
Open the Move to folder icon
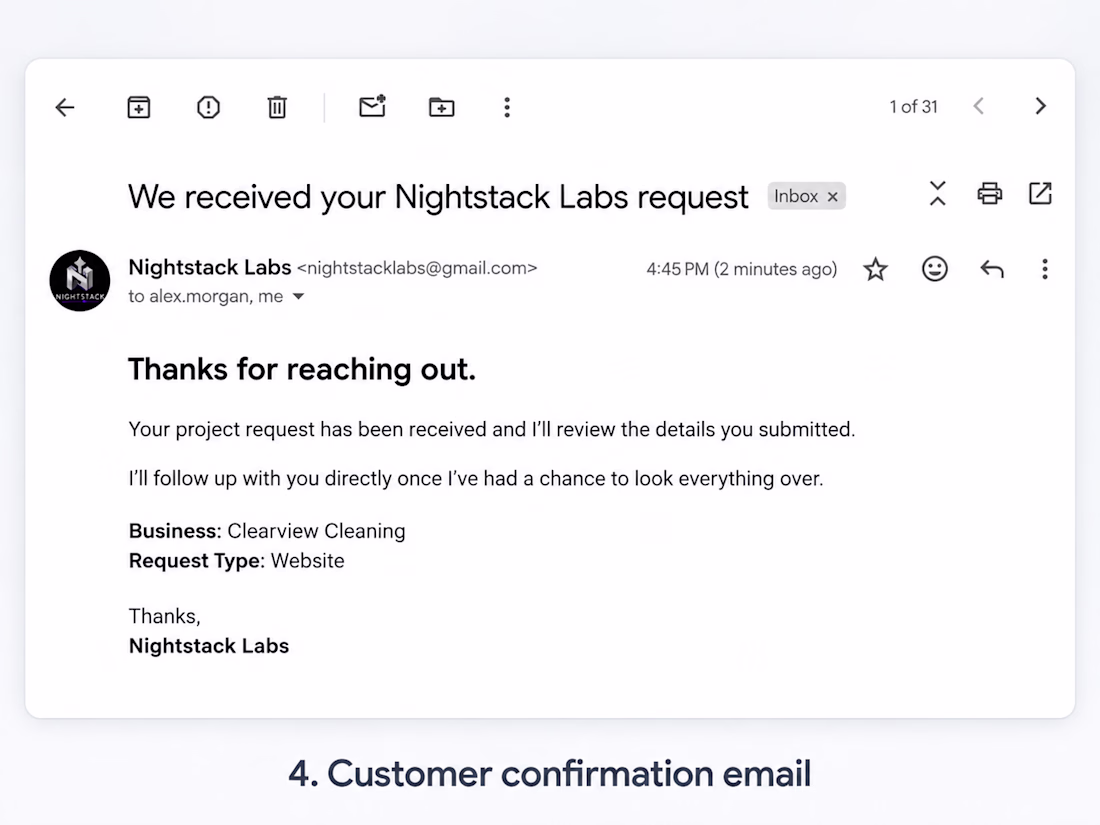[x=441, y=107]
